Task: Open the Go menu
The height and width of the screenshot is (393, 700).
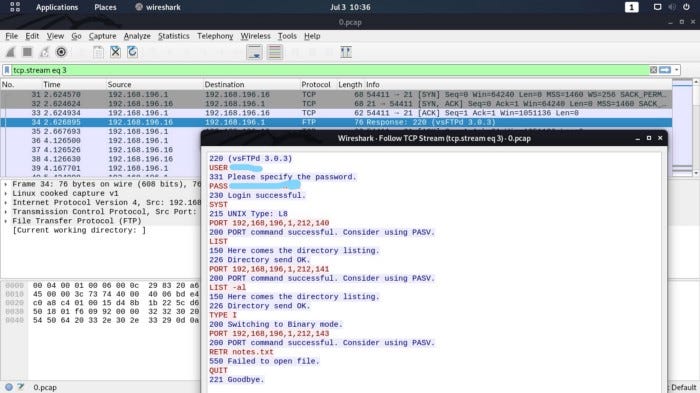Action: (x=76, y=36)
